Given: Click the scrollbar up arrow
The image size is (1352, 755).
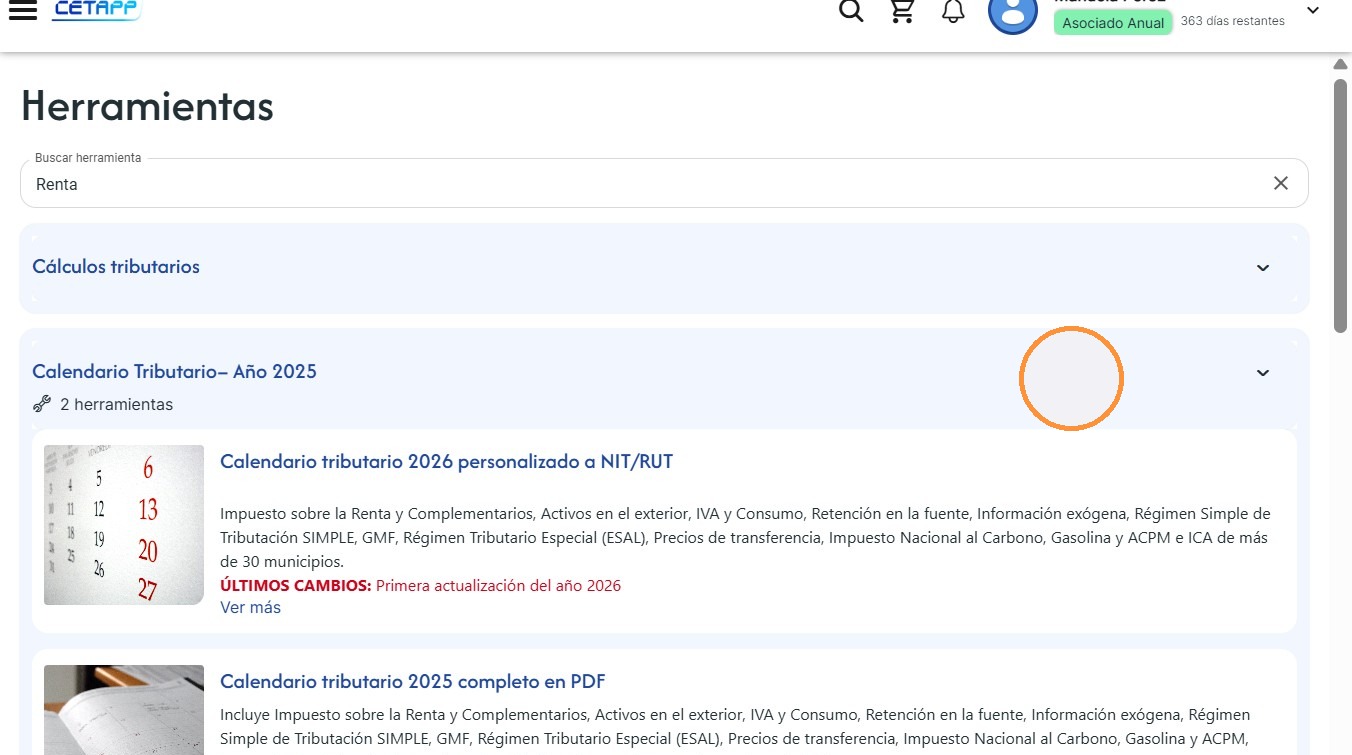Looking at the screenshot, I should click(1341, 64).
